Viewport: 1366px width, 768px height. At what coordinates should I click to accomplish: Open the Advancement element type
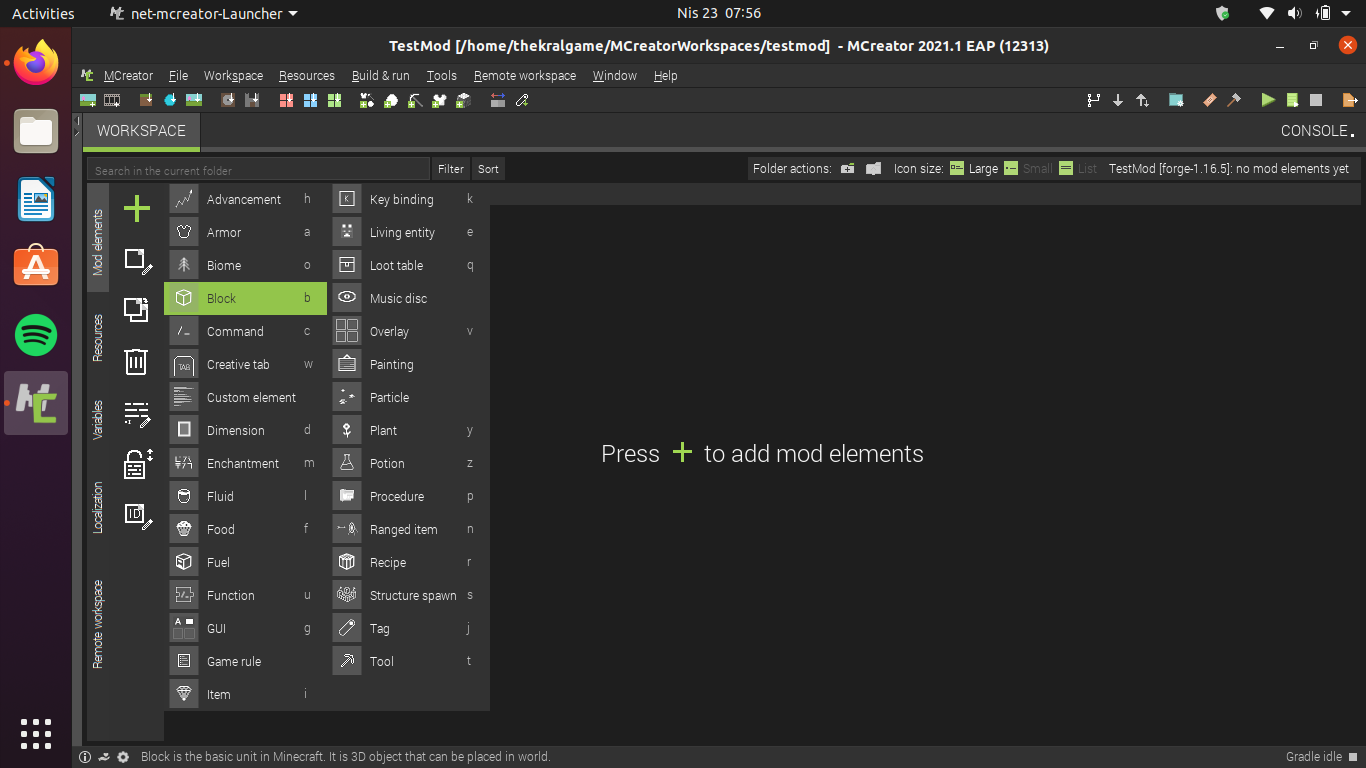(245, 199)
